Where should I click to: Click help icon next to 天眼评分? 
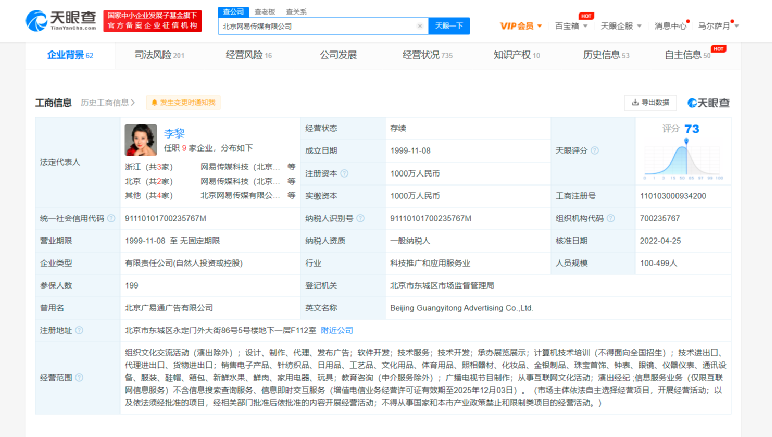[x=595, y=151]
